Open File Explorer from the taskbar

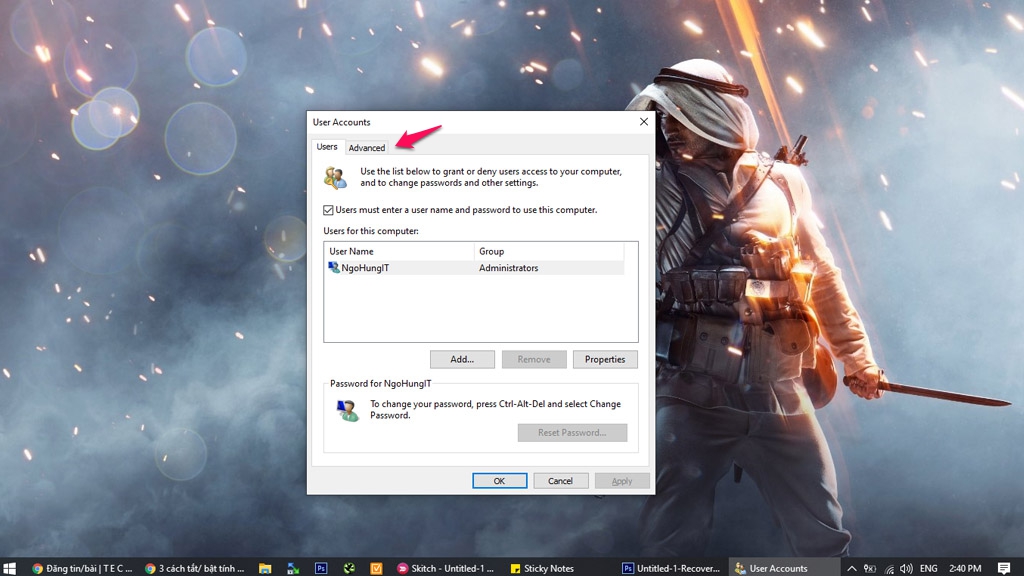coord(265,568)
